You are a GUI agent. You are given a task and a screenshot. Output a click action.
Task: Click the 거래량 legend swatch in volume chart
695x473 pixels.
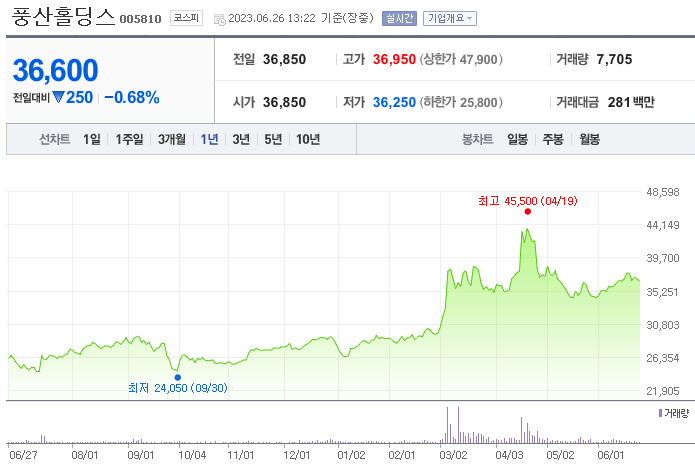pos(660,413)
